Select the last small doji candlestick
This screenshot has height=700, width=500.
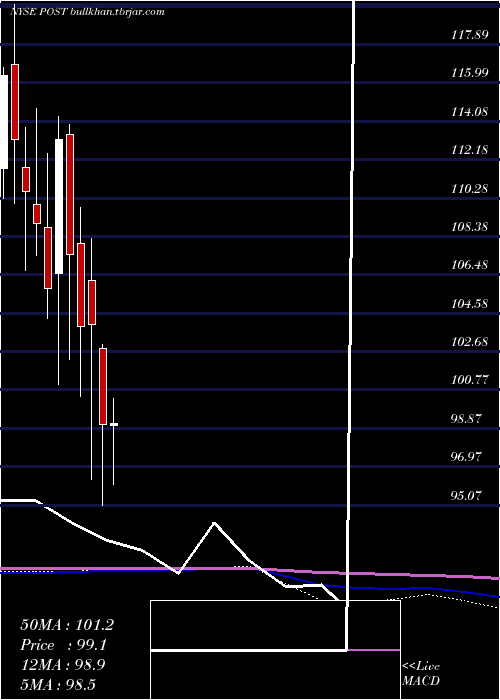click(114, 425)
